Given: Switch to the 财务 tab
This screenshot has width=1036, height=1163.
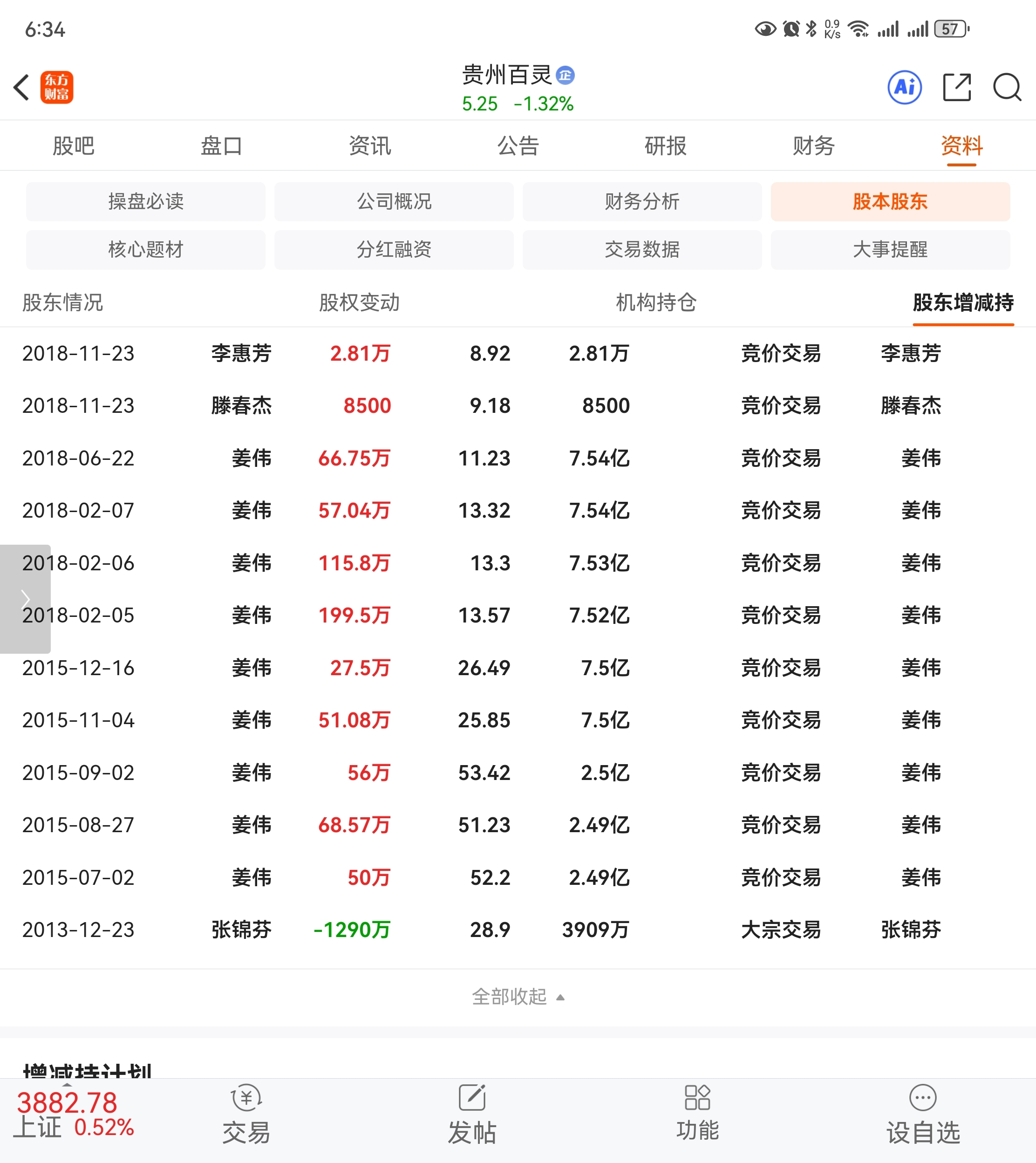Looking at the screenshot, I should [x=813, y=146].
